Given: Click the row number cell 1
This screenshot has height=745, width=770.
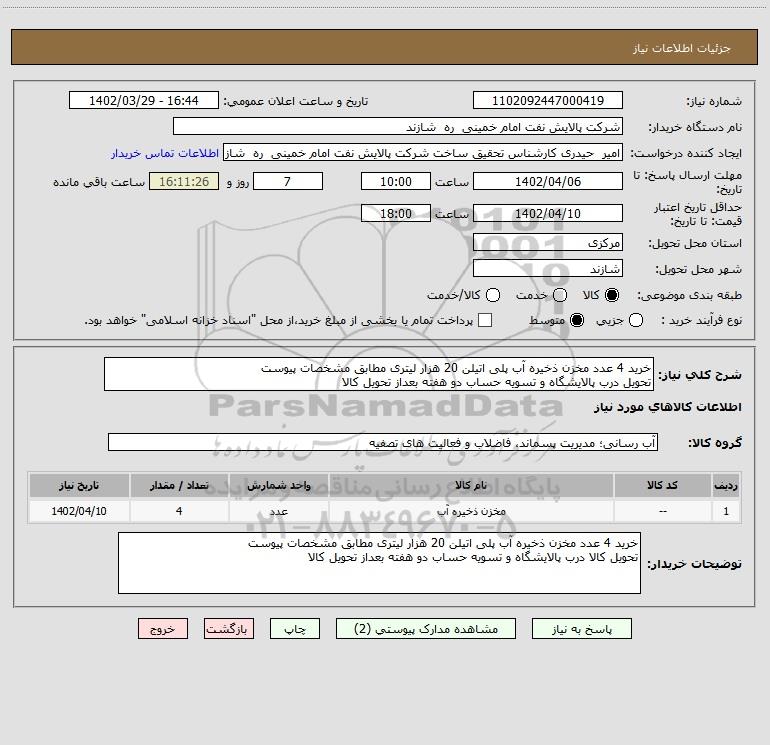Looking at the screenshot, I should (x=726, y=511).
